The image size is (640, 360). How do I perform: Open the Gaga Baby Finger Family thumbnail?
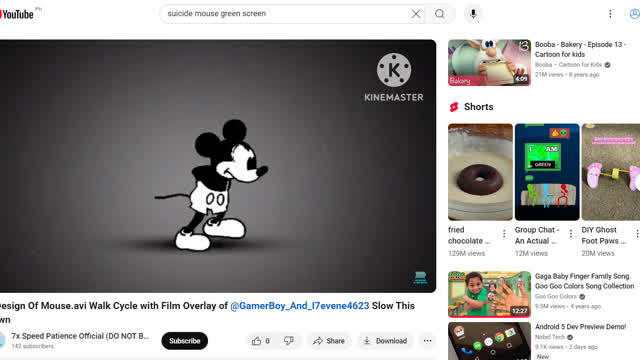coord(489,294)
